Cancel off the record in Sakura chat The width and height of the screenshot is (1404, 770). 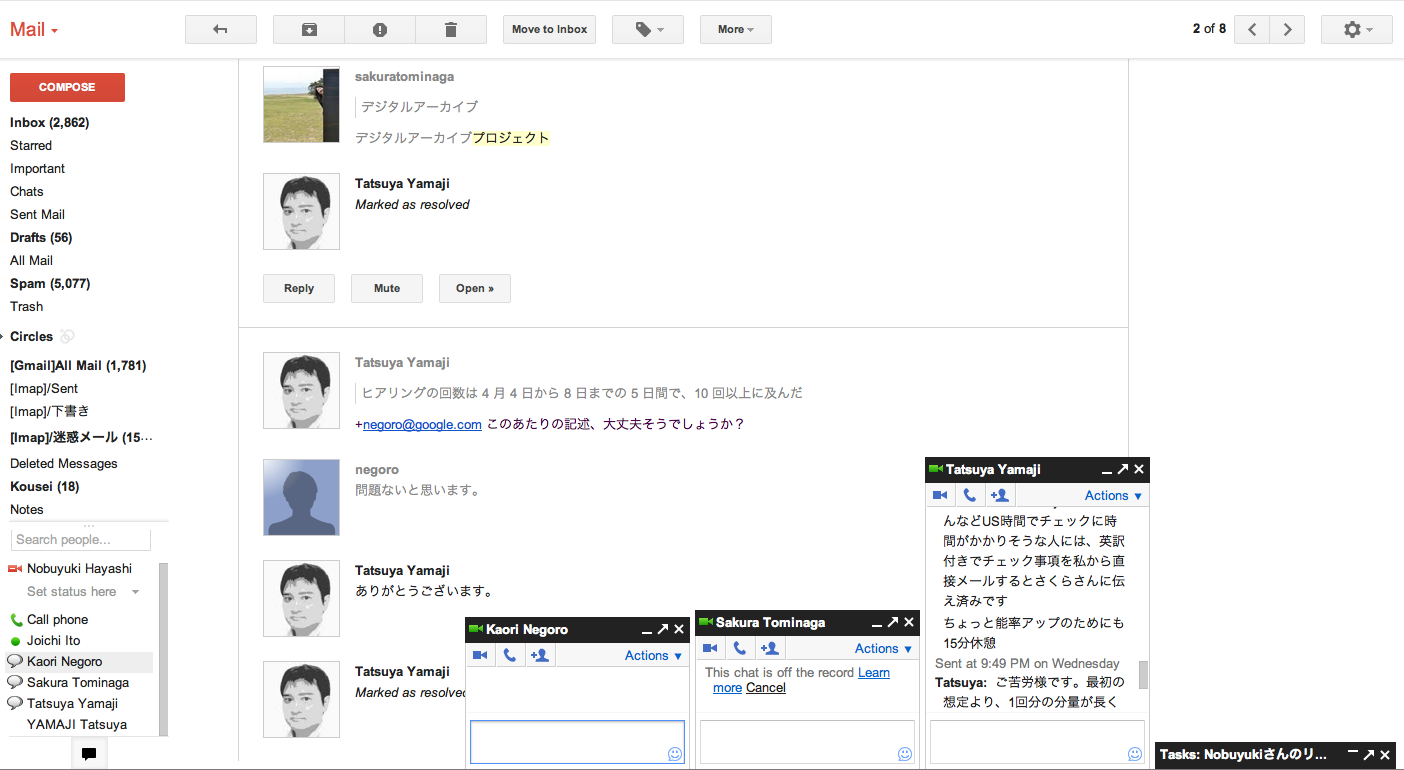click(x=766, y=688)
